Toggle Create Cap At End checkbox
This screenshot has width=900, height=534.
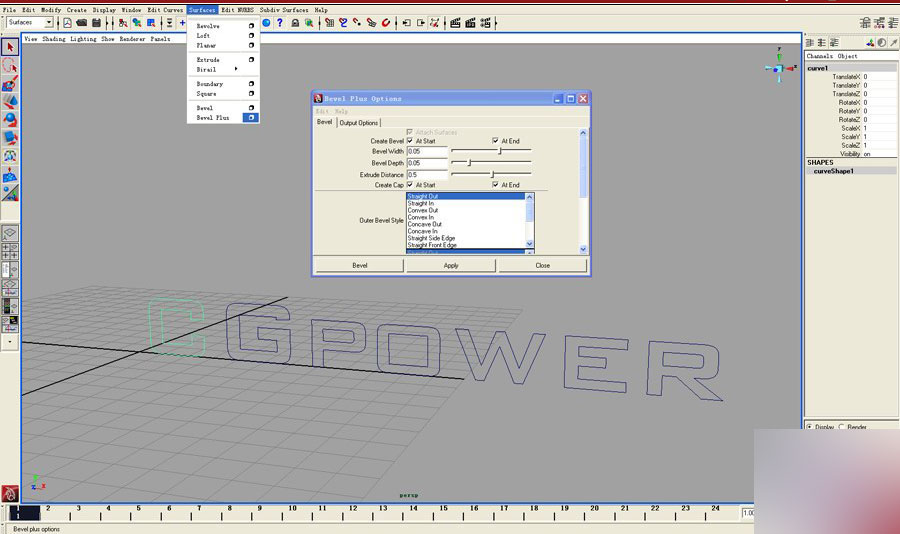(495, 185)
